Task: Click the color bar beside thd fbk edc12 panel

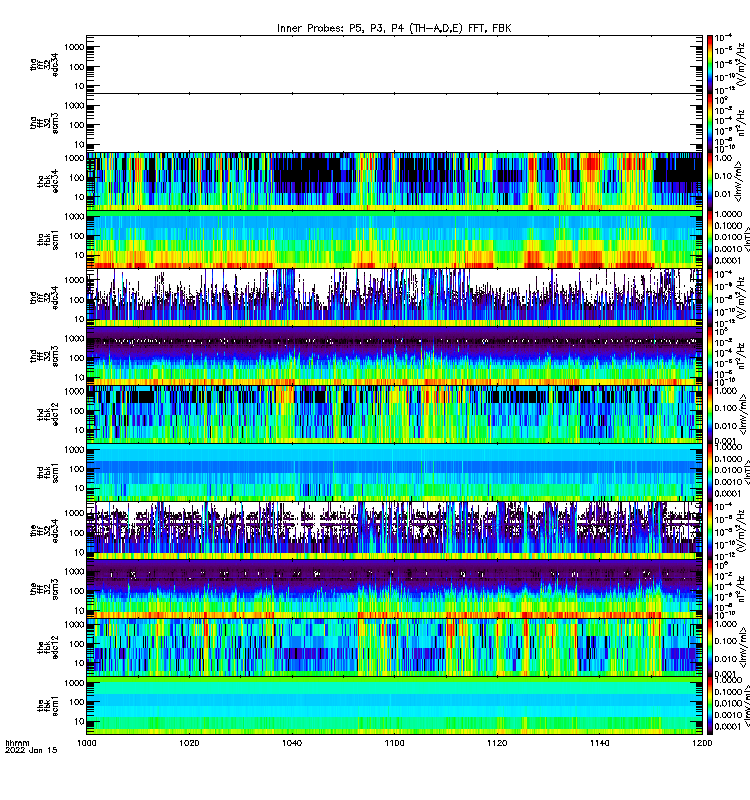Action: [x=710, y=414]
